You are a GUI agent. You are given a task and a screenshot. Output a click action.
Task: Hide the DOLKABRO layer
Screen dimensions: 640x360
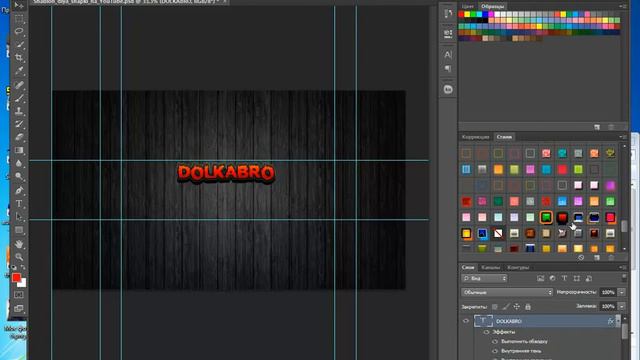click(x=466, y=321)
